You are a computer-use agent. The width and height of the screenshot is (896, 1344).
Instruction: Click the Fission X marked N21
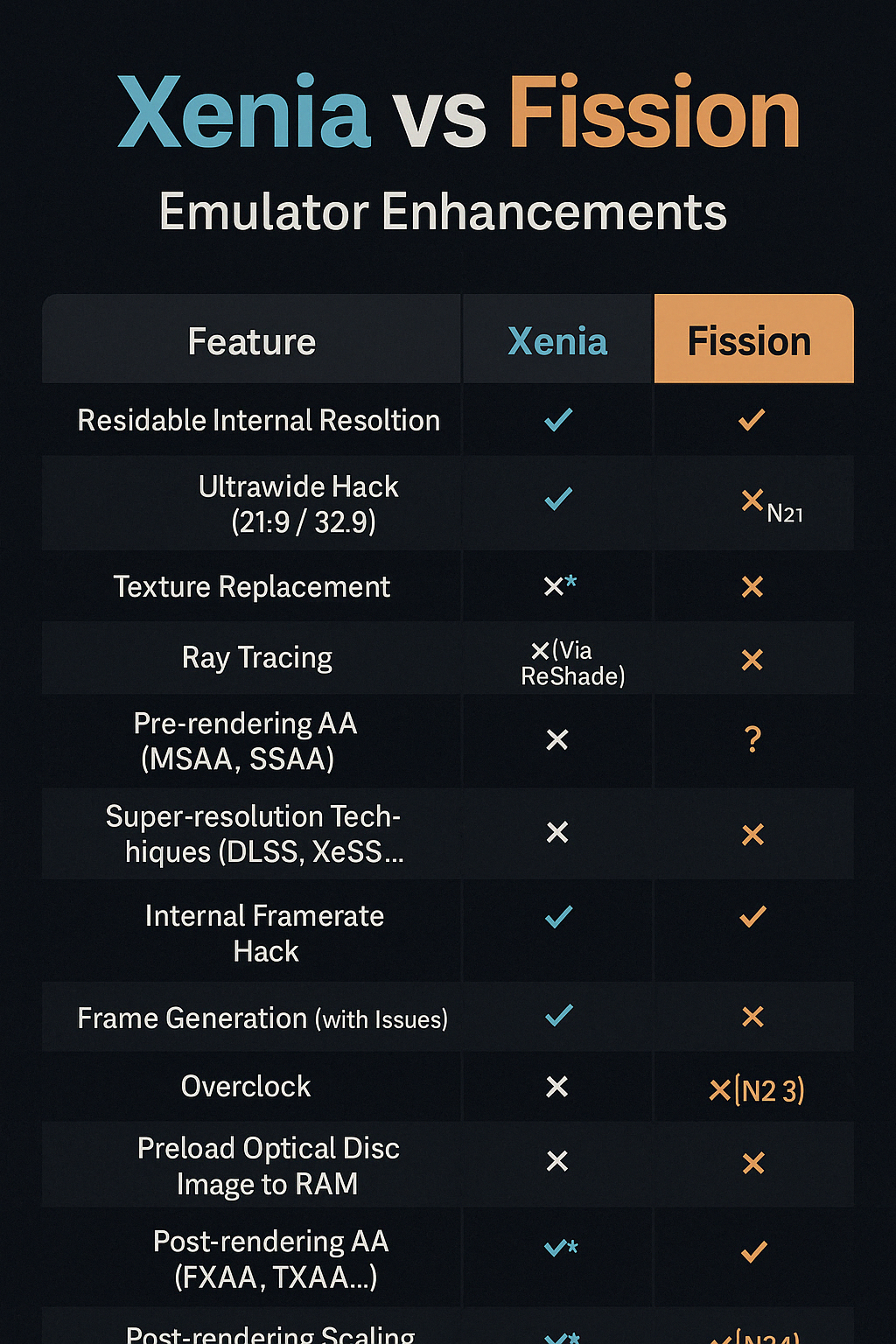tap(772, 506)
